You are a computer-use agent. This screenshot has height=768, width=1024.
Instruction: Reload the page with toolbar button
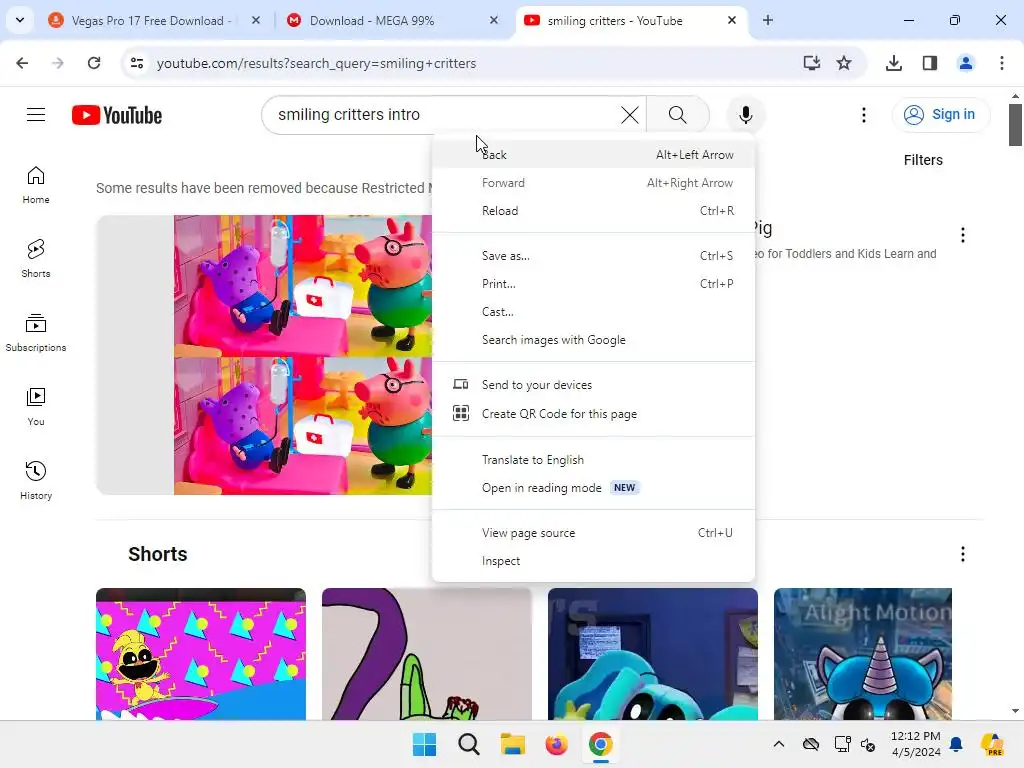(x=94, y=63)
